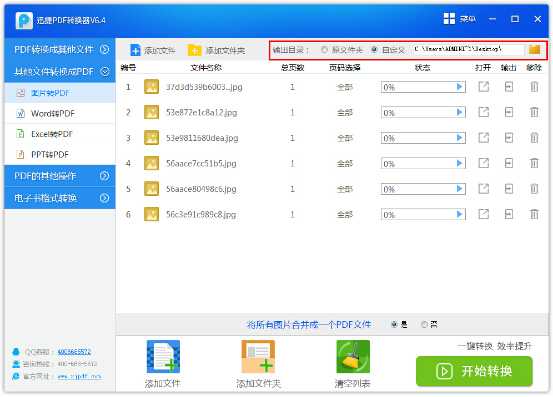Click 添加文件 toolbar button at top

(x=152, y=50)
